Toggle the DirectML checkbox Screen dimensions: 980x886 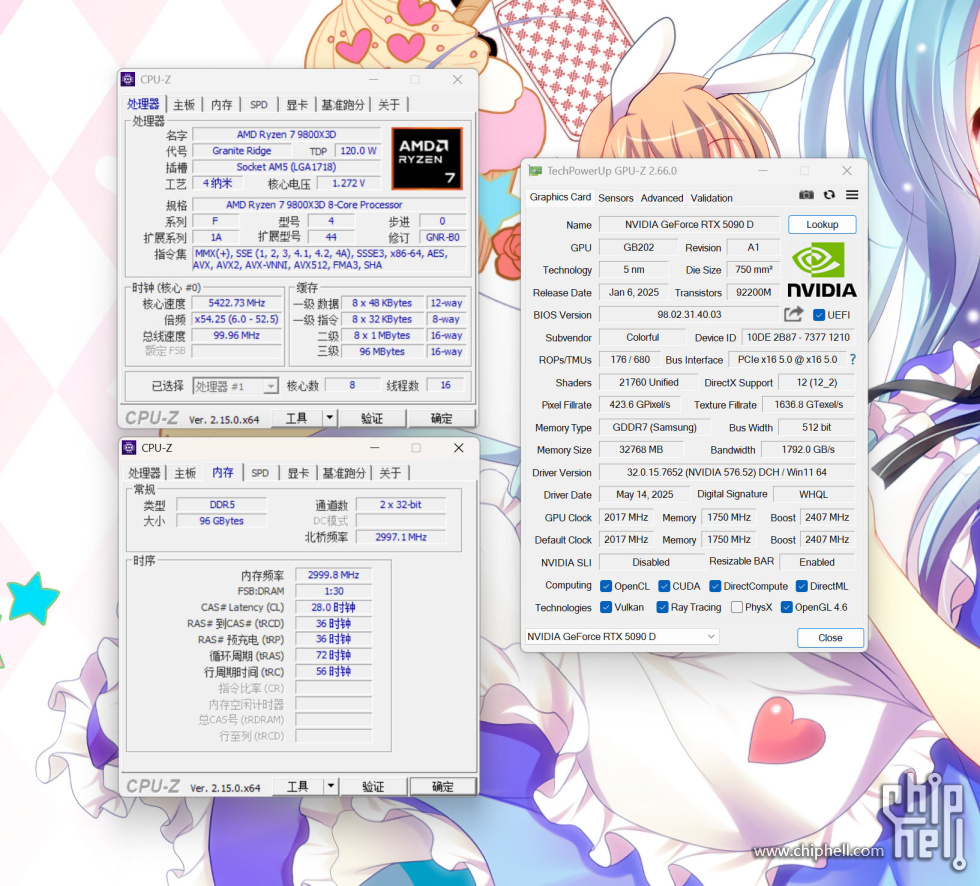(801, 586)
